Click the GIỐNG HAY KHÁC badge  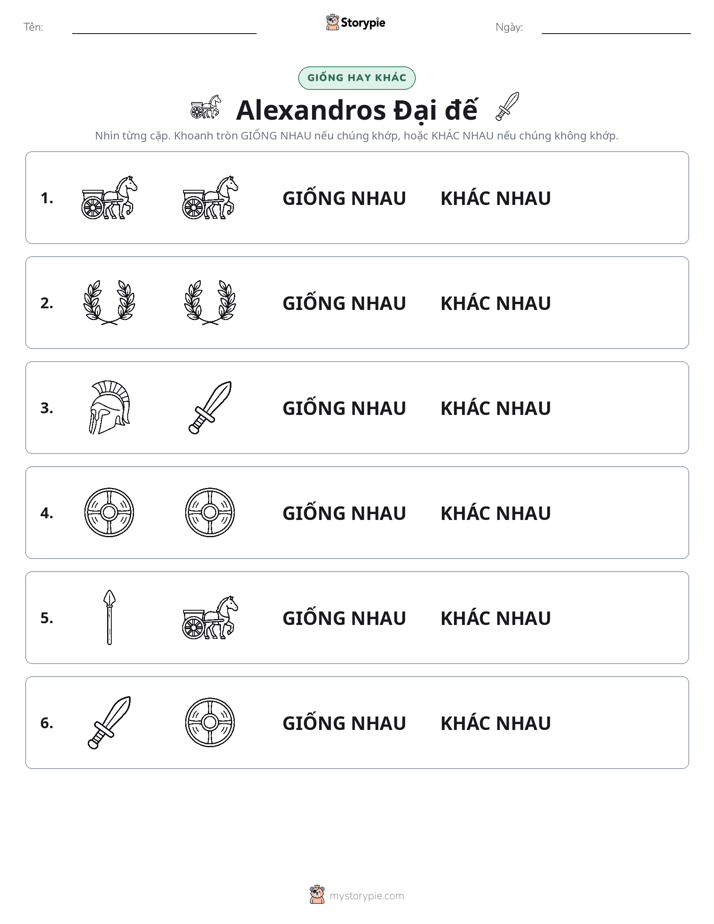pyautogui.click(x=357, y=78)
